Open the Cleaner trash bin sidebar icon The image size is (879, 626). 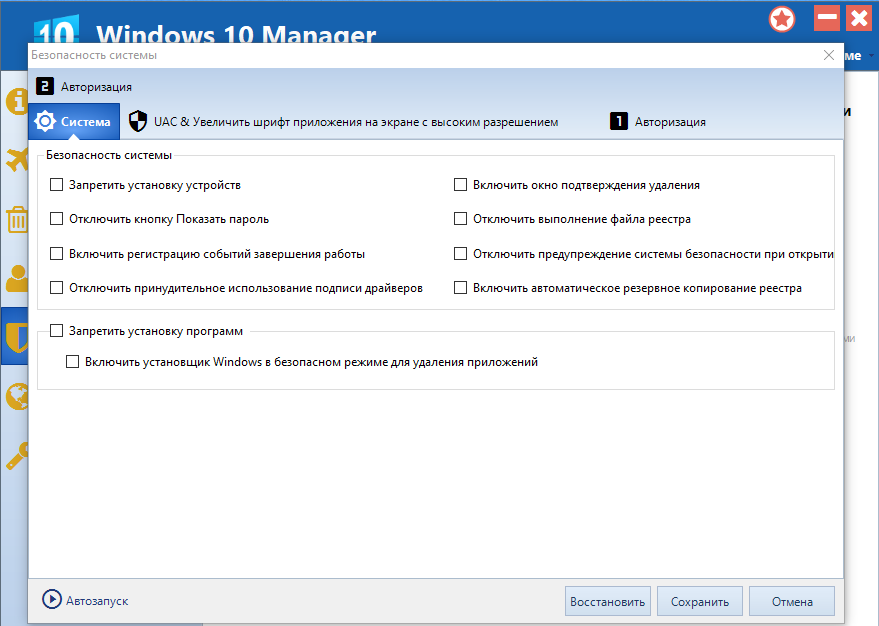(17, 219)
